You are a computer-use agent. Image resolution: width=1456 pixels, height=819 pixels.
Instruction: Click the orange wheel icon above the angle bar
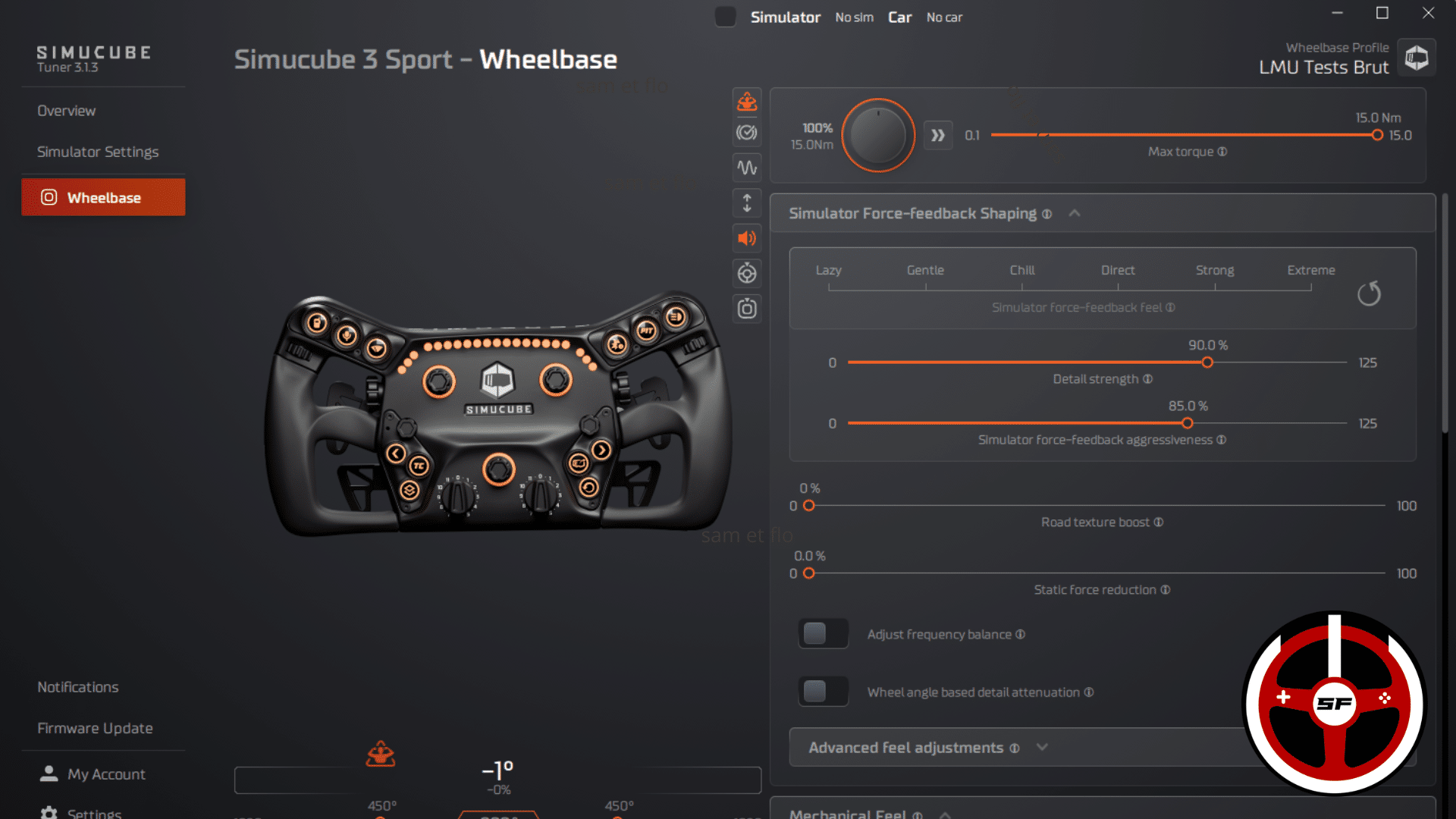coord(381,754)
